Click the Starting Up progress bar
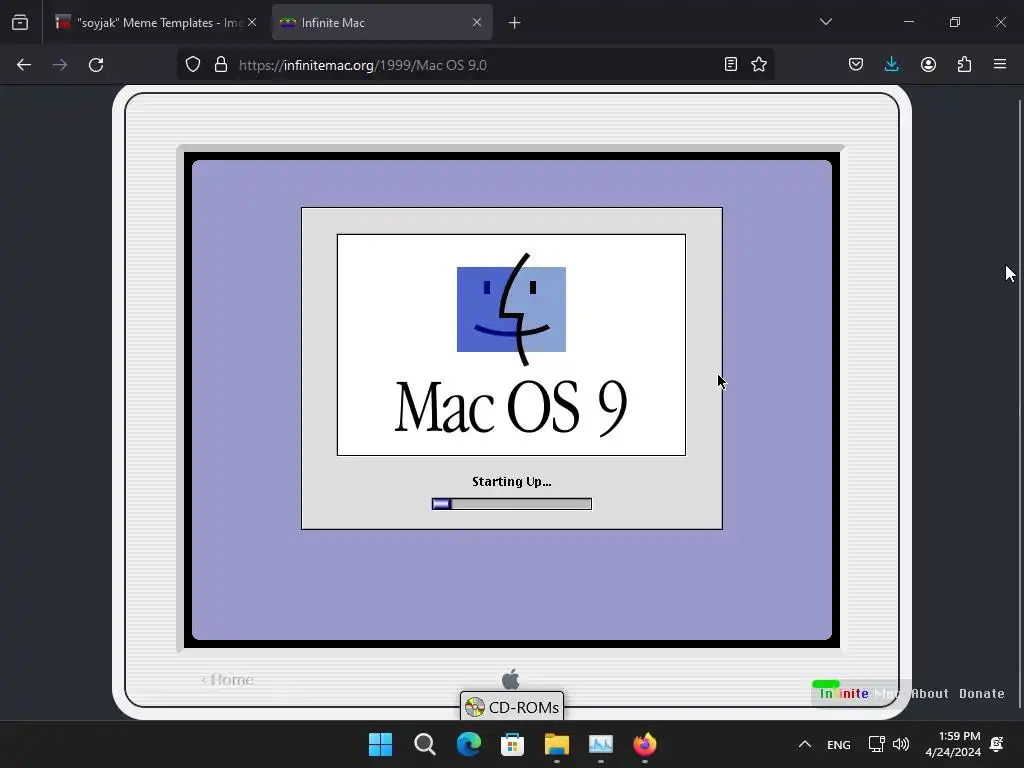 point(511,504)
